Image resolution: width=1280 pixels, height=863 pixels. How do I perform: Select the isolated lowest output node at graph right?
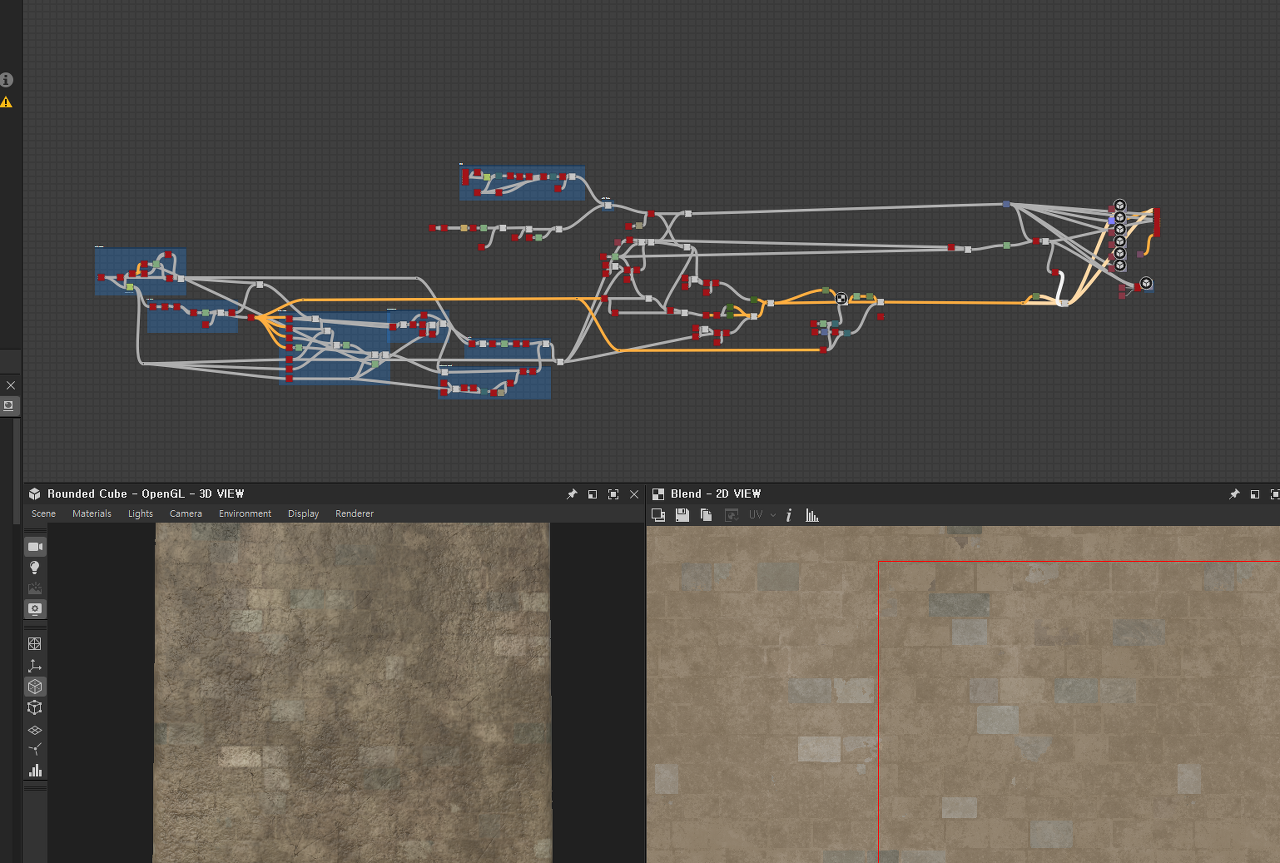[1146, 283]
